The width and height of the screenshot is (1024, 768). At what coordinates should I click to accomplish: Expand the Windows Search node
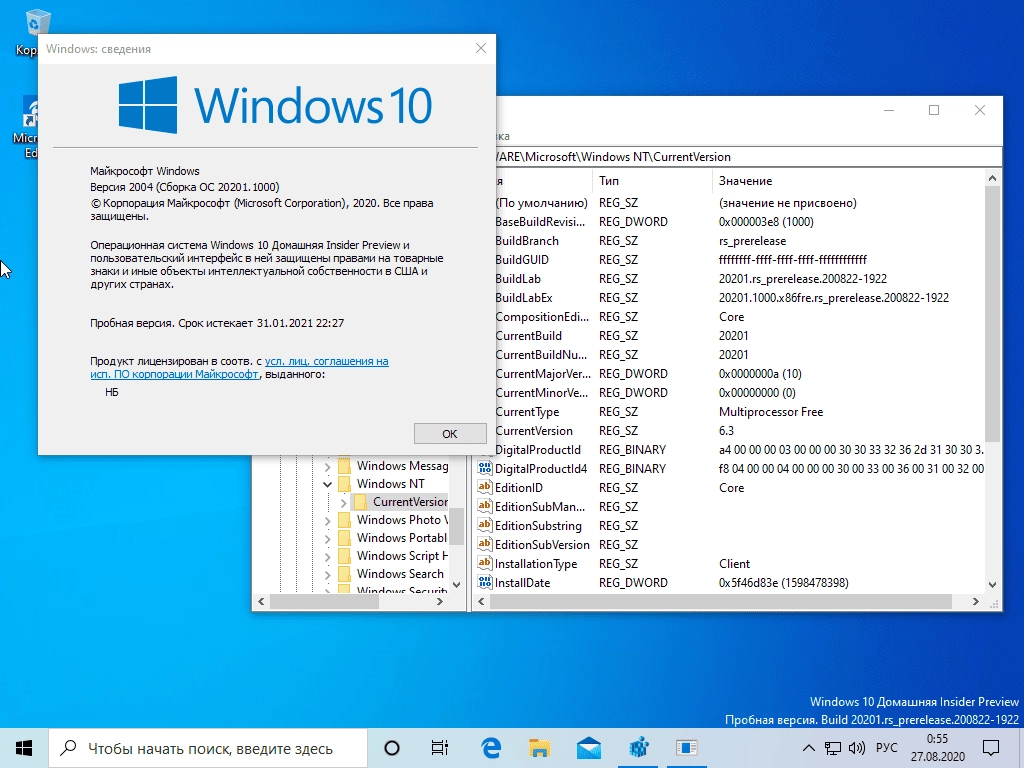[327, 575]
